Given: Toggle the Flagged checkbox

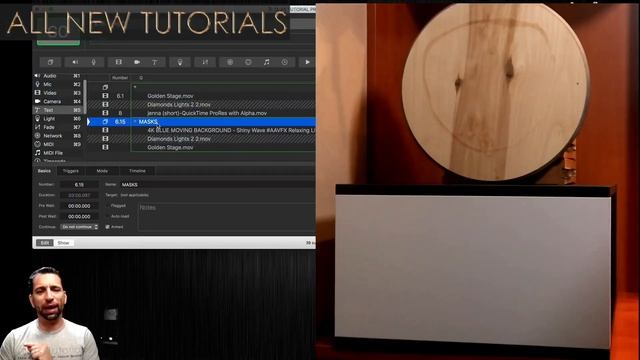Looking at the screenshot, I should [x=108, y=206].
